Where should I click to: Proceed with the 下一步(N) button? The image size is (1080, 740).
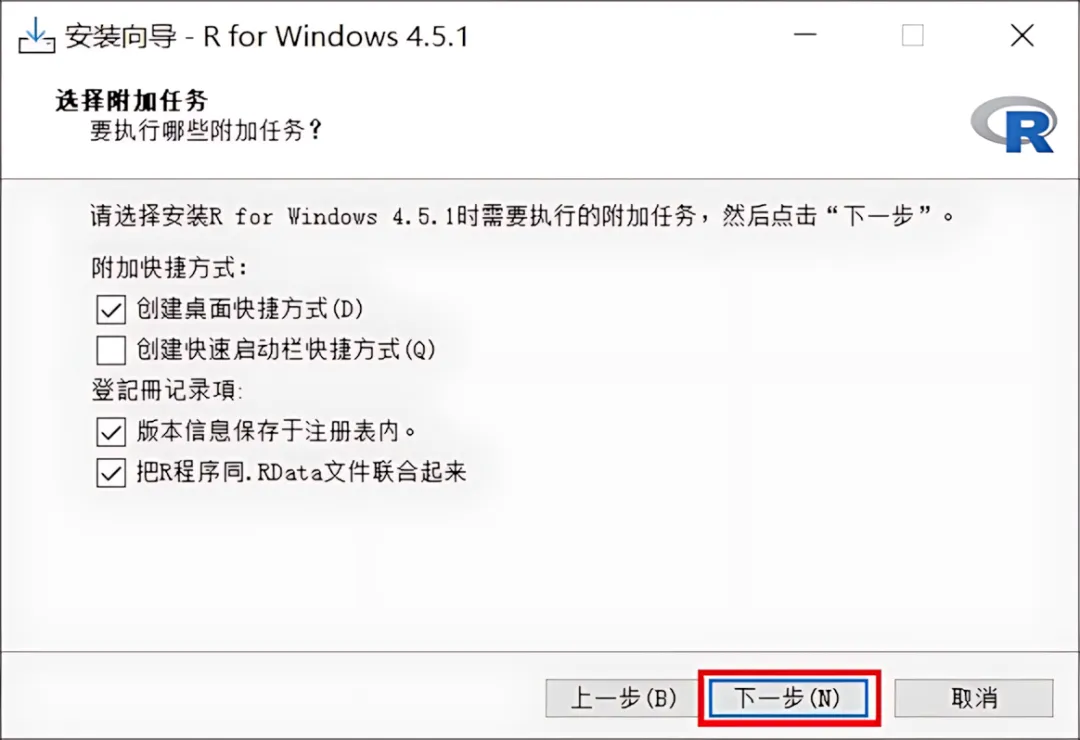pyautogui.click(x=789, y=698)
